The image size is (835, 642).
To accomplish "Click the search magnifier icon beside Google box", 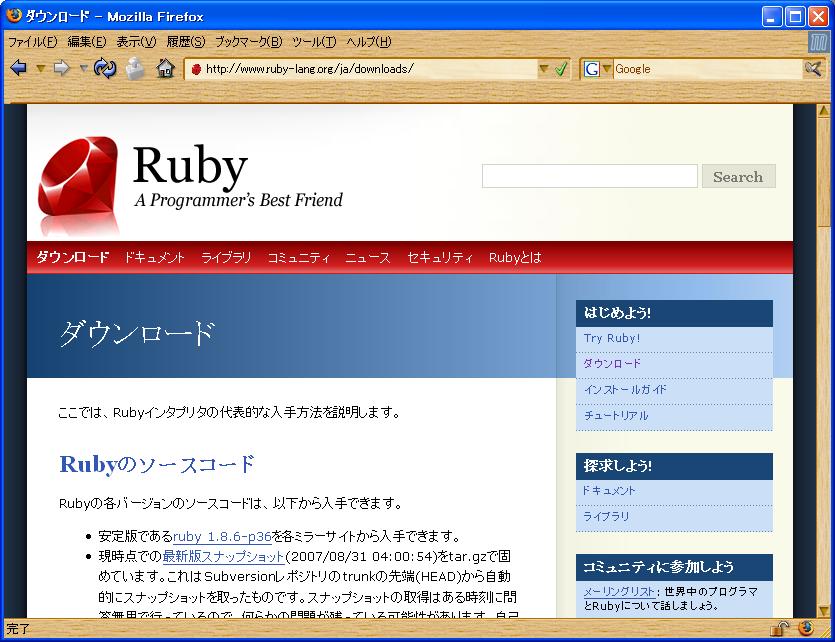I will [813, 69].
